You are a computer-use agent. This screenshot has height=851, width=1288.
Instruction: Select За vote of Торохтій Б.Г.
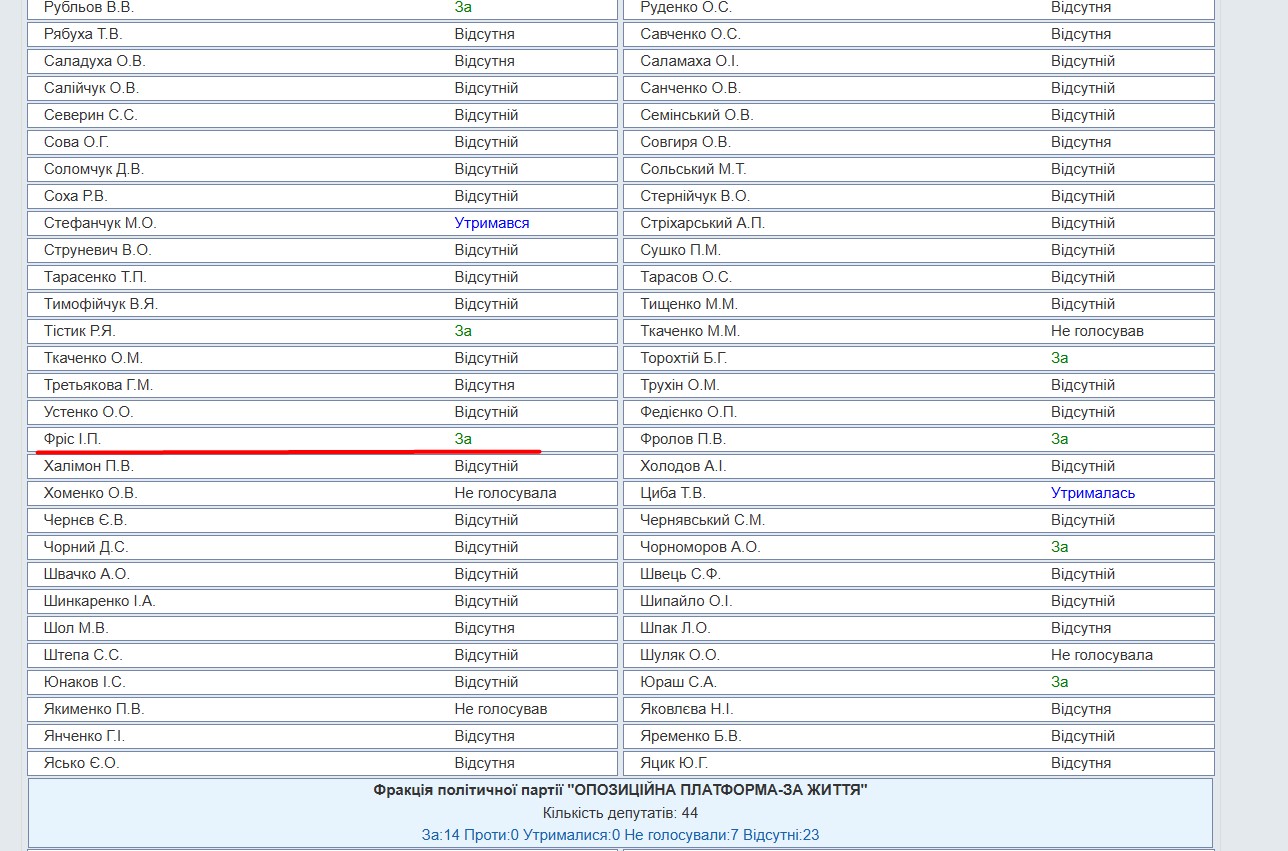tap(1060, 358)
